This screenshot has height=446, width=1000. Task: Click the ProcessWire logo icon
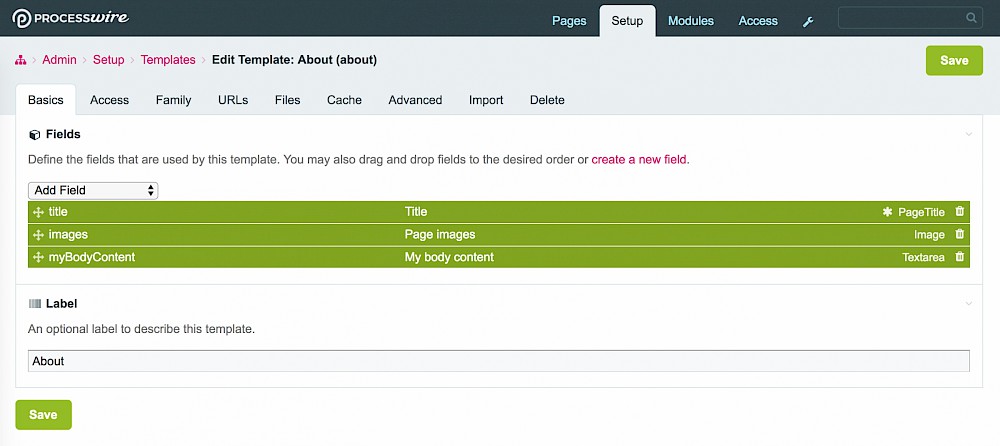(x=22, y=19)
